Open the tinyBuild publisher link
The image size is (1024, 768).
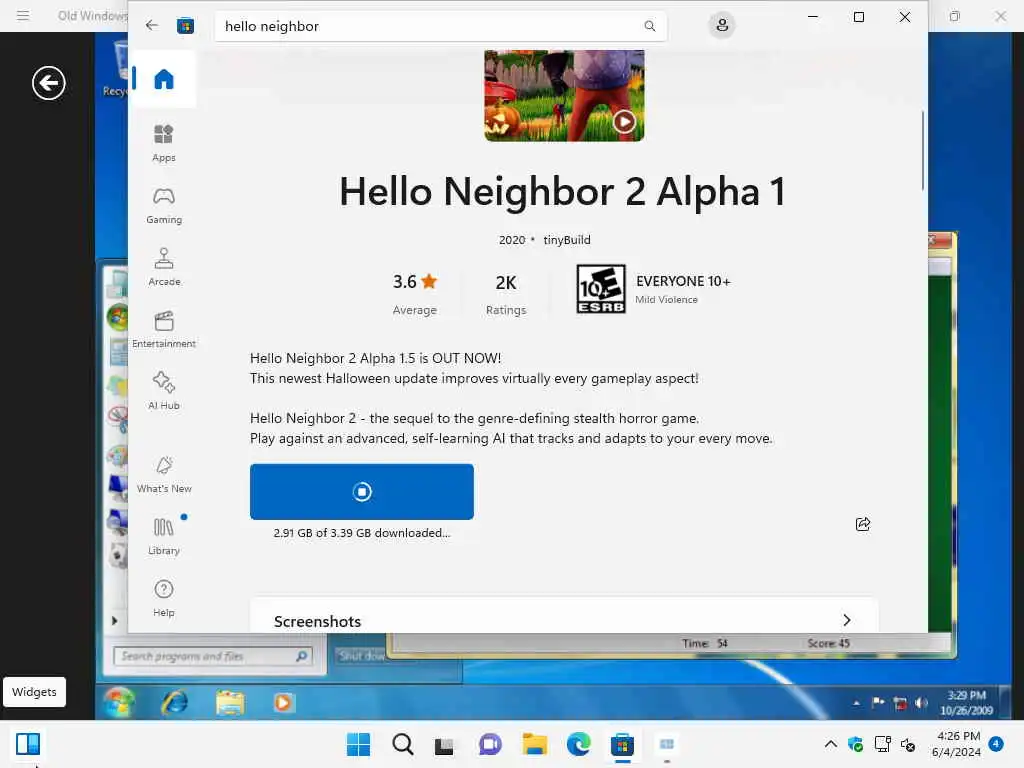567,240
